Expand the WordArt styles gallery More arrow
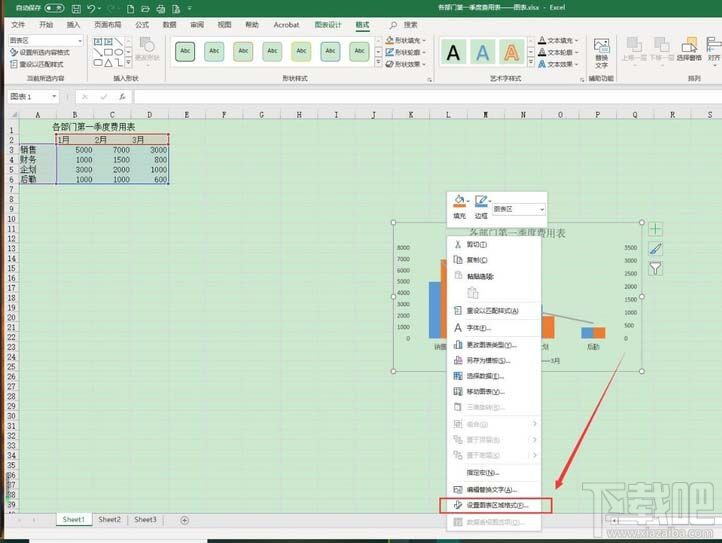 (x=531, y=63)
